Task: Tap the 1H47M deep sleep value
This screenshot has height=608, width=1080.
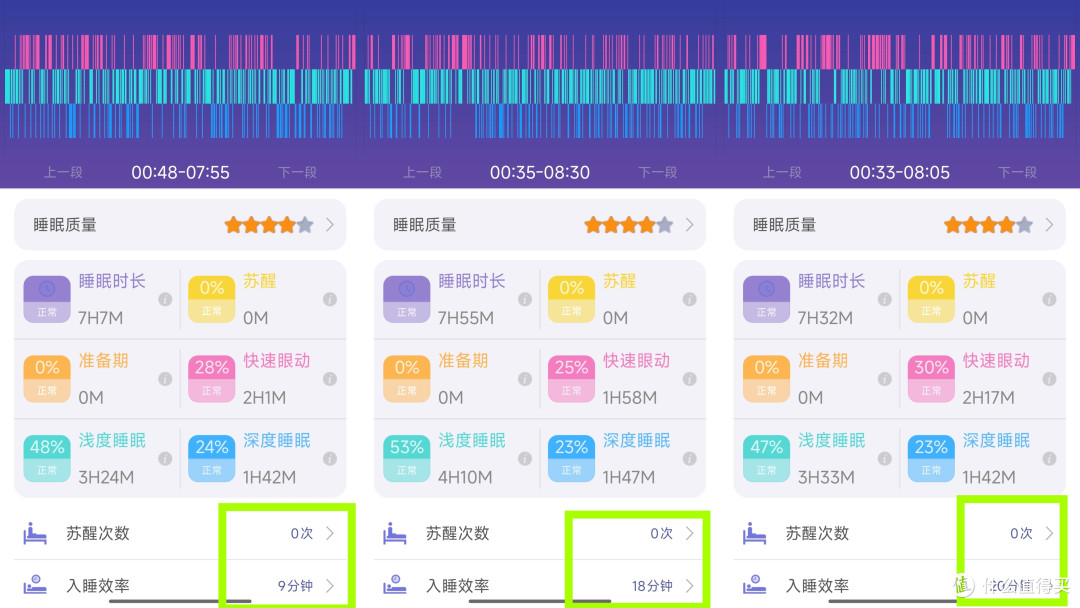Action: click(x=629, y=477)
